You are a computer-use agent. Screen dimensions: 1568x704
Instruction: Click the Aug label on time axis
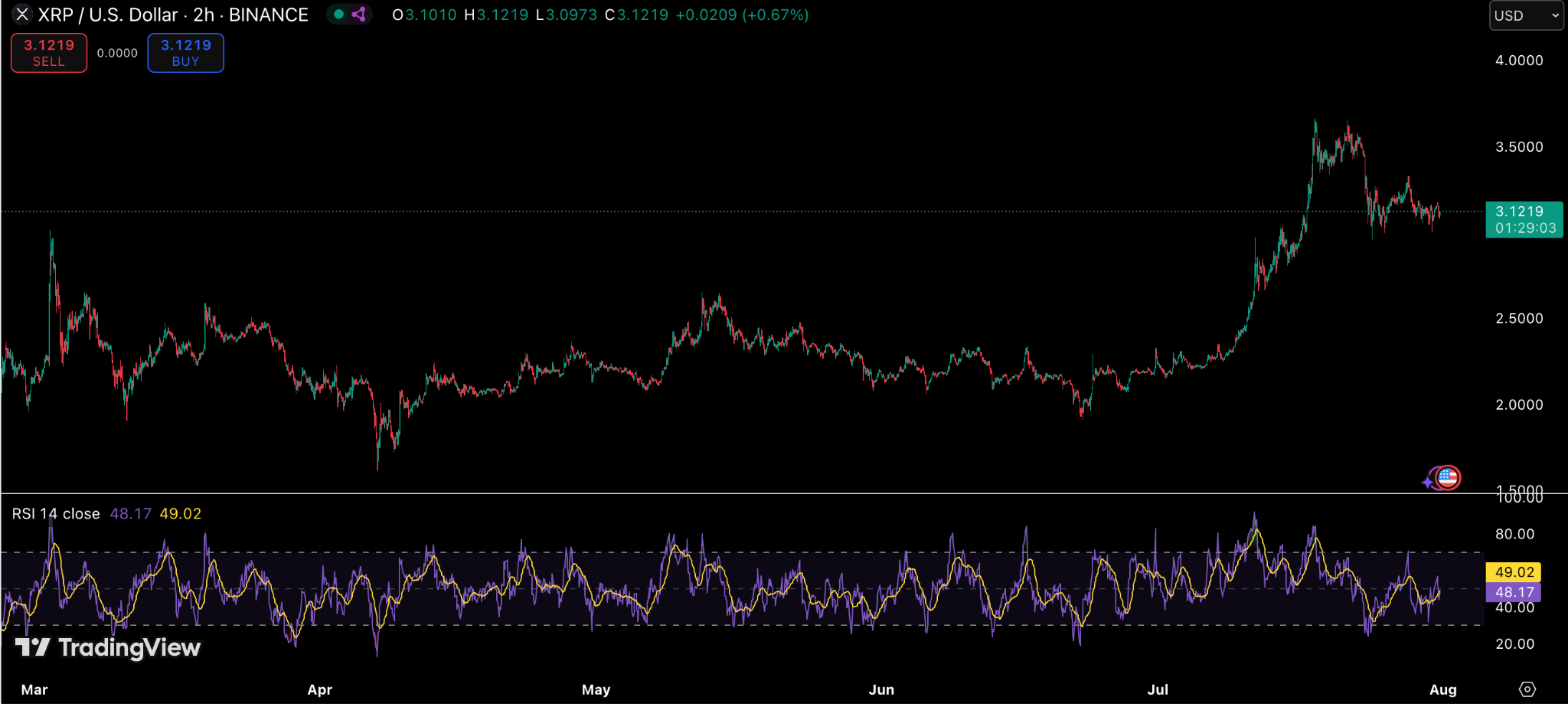(x=1443, y=690)
